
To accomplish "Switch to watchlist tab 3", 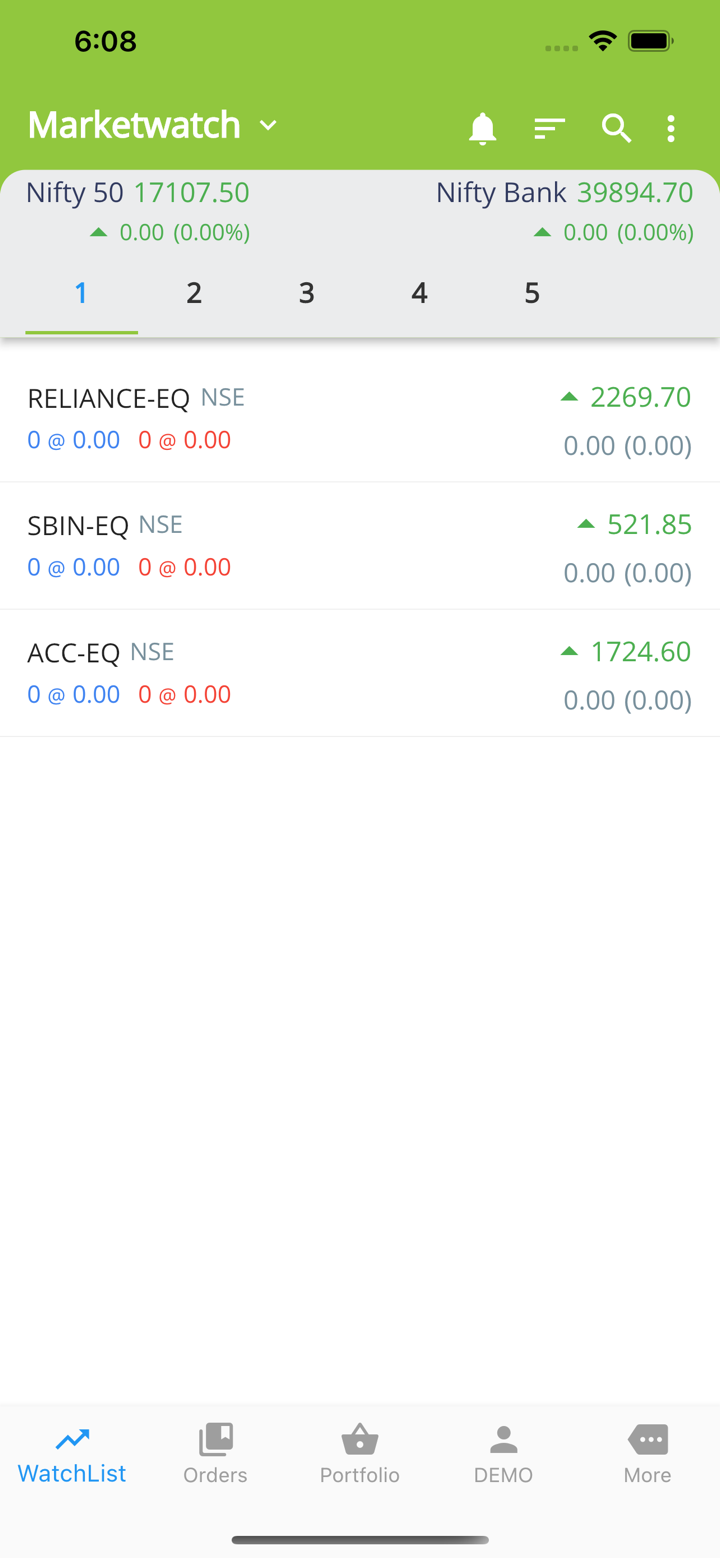I will click(x=307, y=293).
